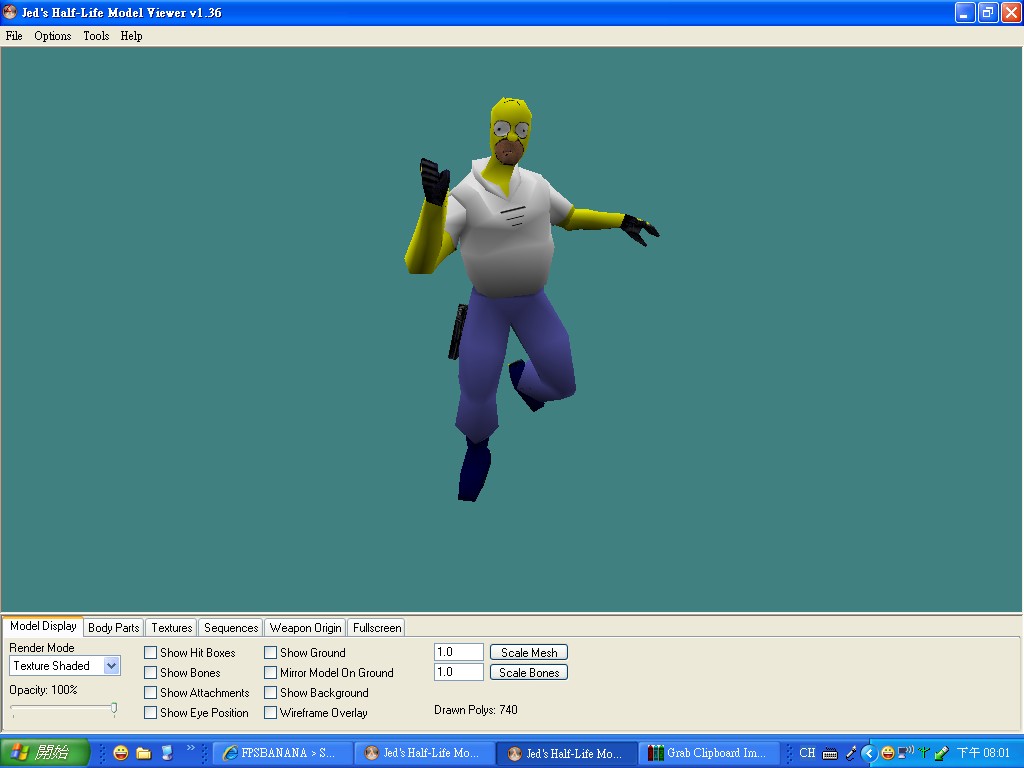1024x768 pixels.
Task: Enable Show Eye Position checkbox
Action: coord(150,712)
